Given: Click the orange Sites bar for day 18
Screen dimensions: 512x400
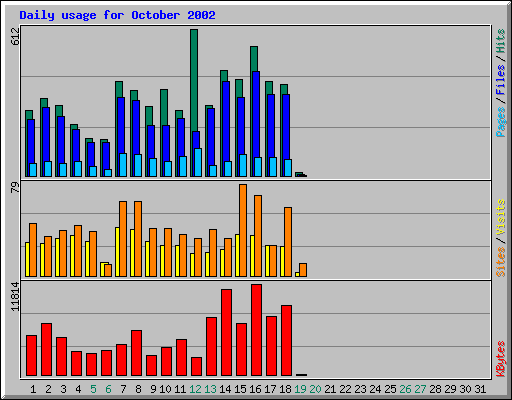Looking at the screenshot, I should point(288,242).
